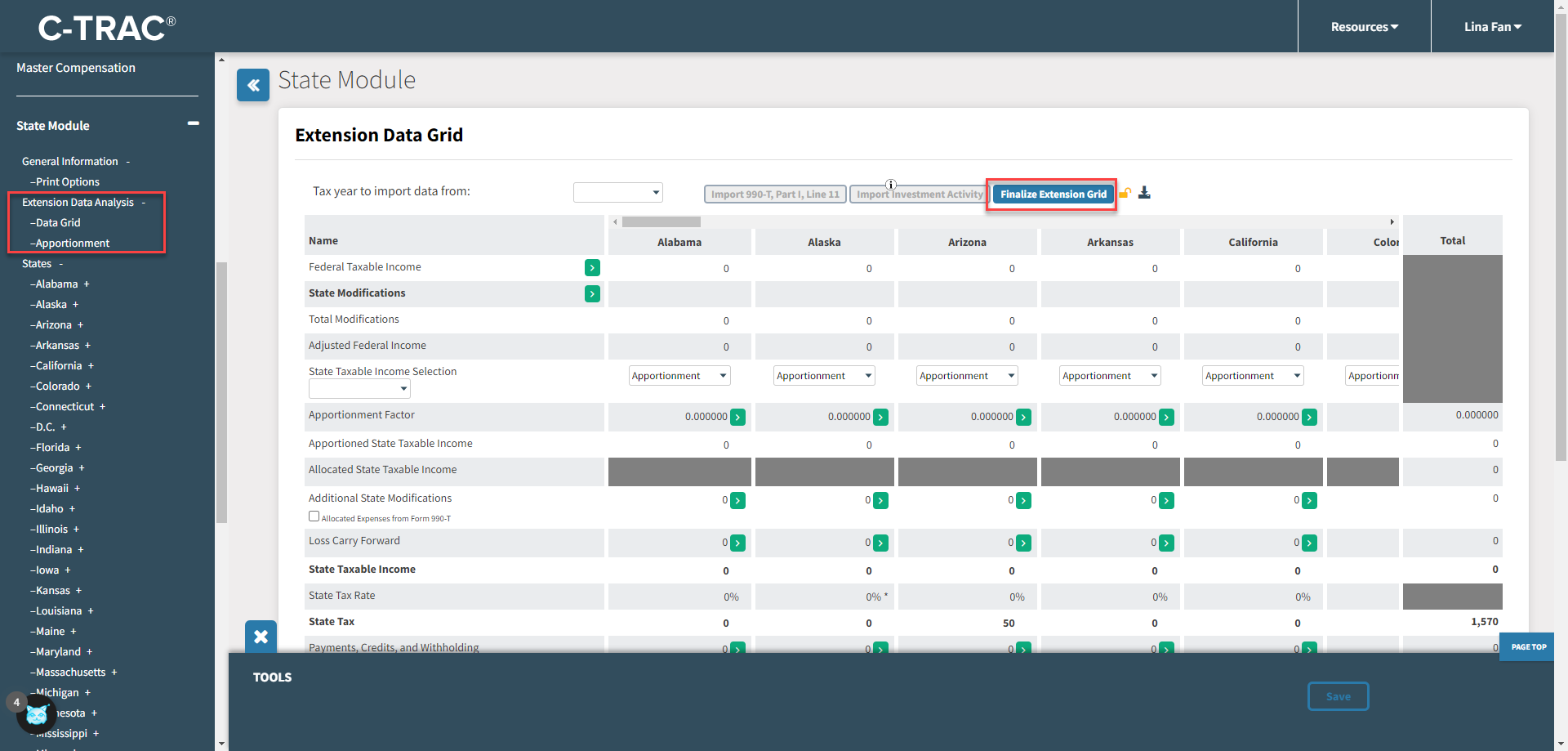1568x751 pixels.
Task: Click the double-chevron back button
Action: tap(253, 85)
